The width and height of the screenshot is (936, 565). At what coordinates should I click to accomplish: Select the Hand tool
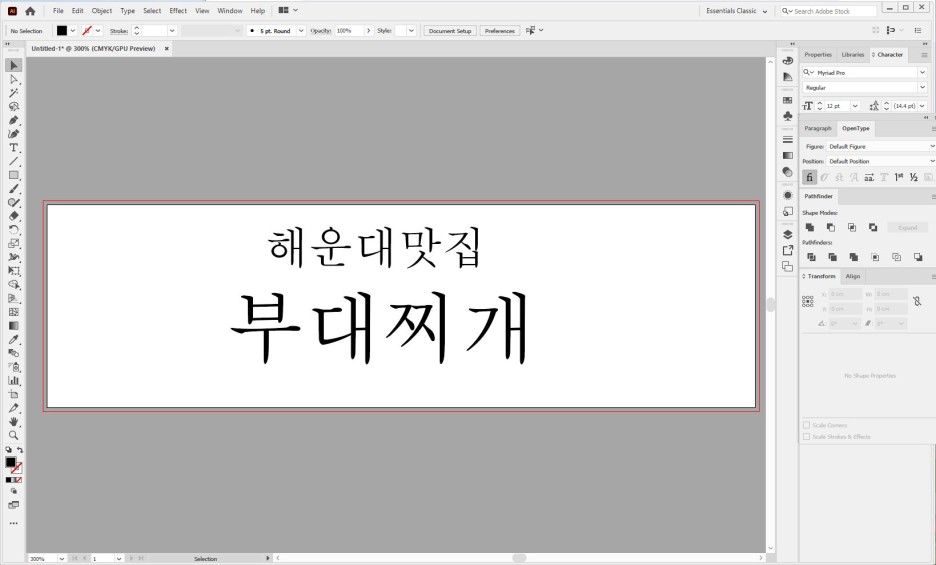coord(14,422)
